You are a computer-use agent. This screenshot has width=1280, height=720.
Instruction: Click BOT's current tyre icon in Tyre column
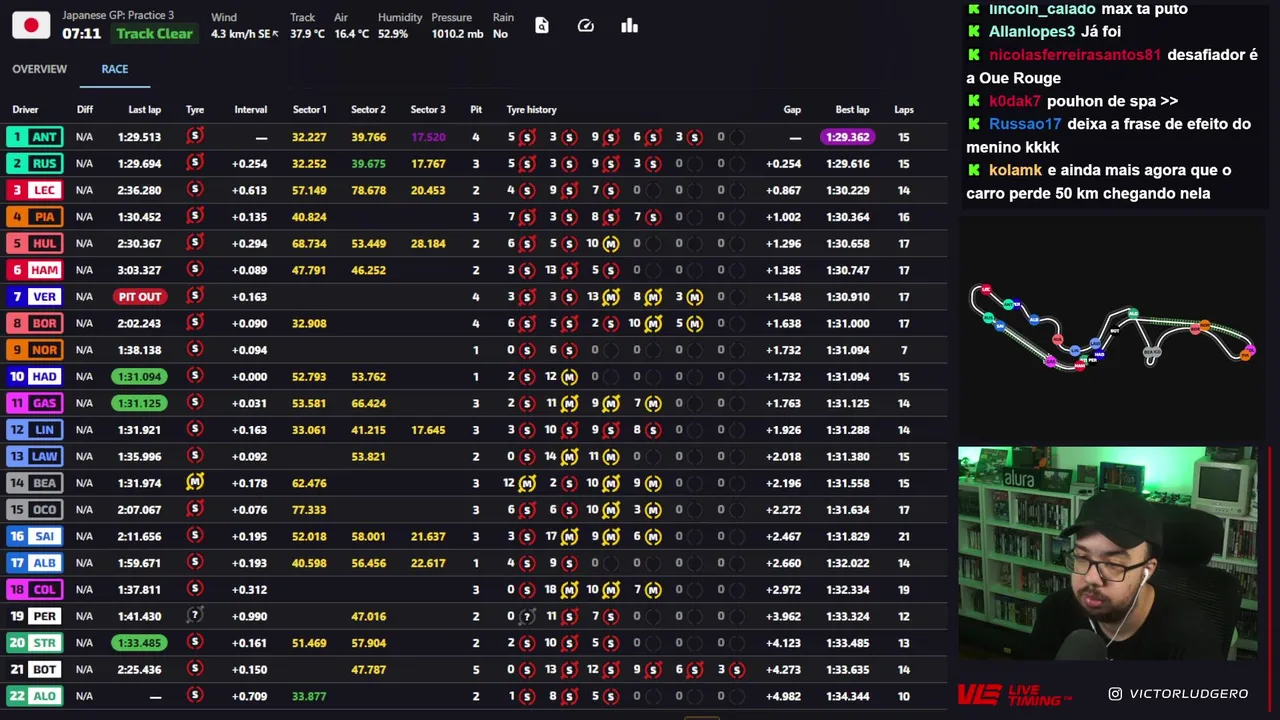click(195, 669)
